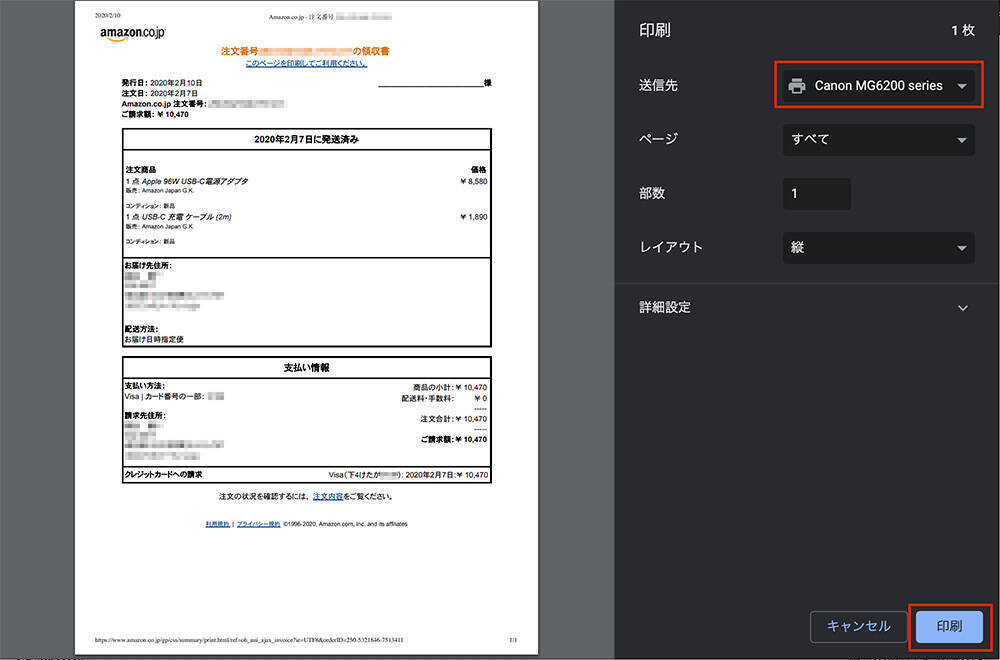Click the printer icon beside Canon MG6200
The width and height of the screenshot is (1000, 660).
pyautogui.click(x=796, y=86)
